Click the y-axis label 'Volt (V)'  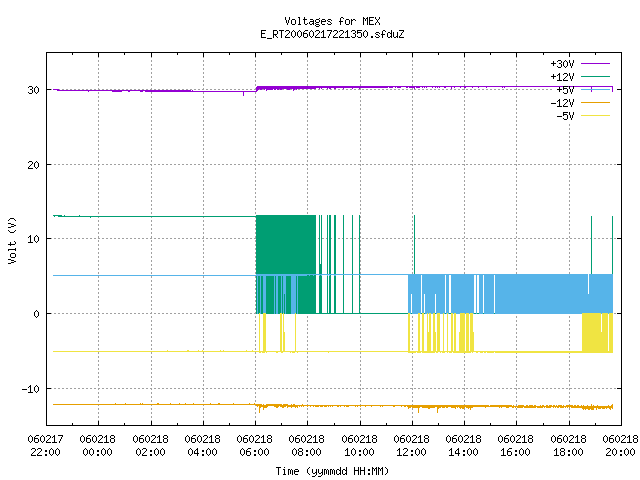(x=12, y=240)
